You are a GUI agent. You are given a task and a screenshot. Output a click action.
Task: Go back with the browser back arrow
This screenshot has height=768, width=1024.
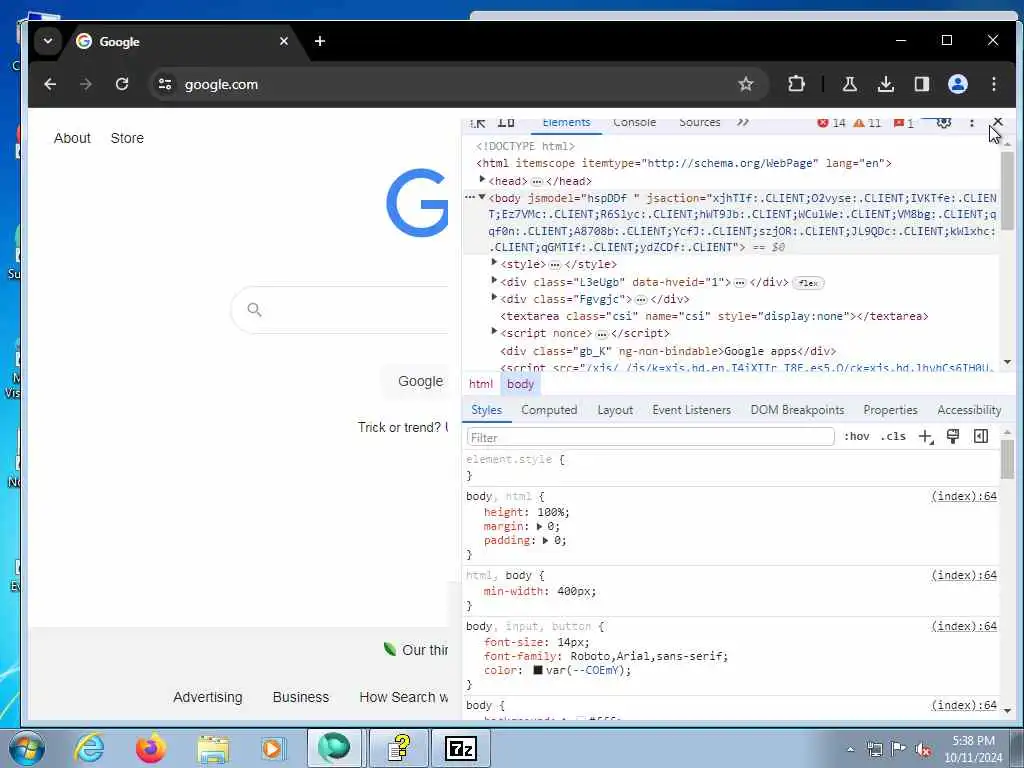tap(50, 84)
